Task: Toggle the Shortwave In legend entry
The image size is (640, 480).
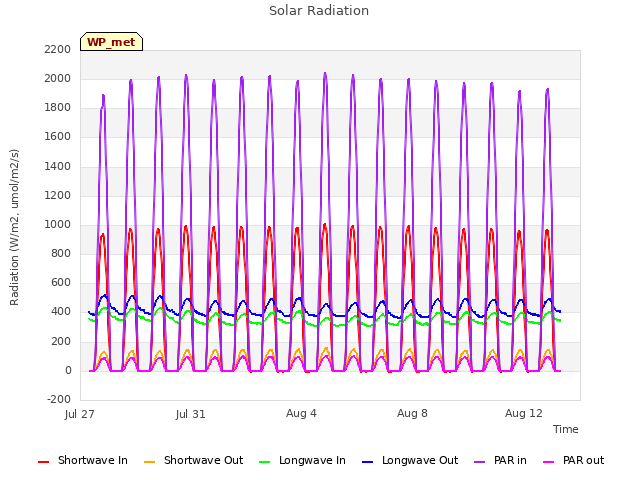Action: point(83,460)
